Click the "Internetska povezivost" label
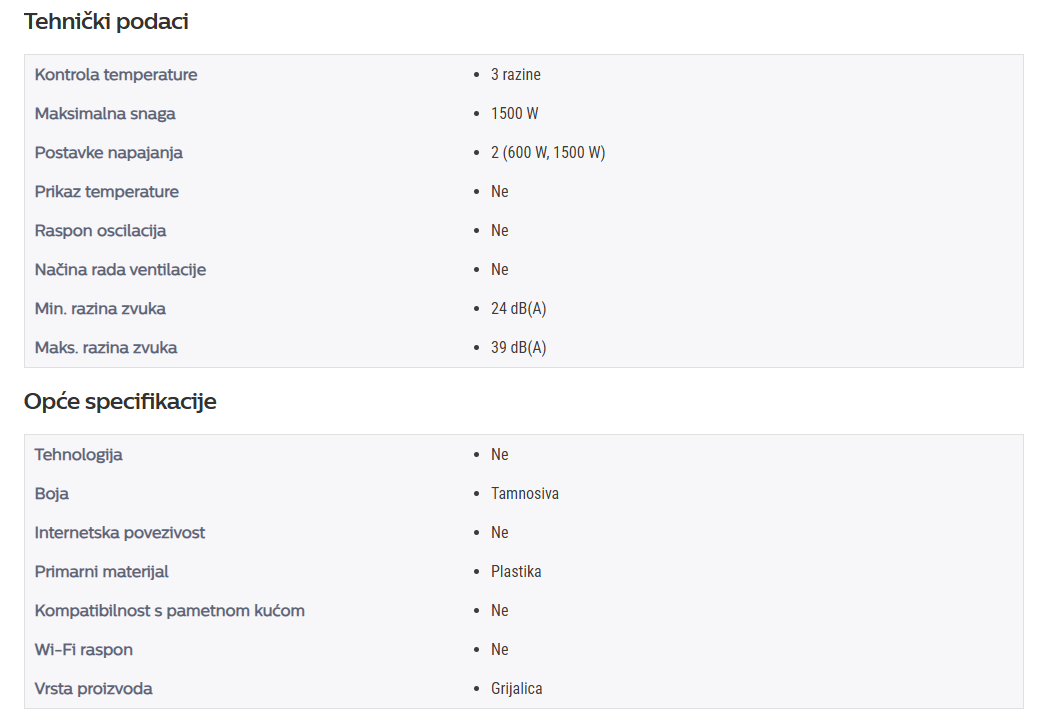Viewport: 1048px width, 728px height. click(x=120, y=533)
